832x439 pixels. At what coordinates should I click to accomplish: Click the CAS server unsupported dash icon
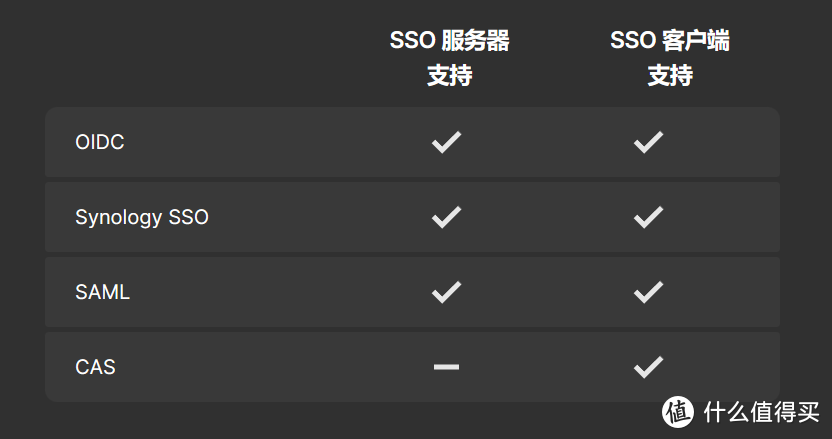click(446, 367)
